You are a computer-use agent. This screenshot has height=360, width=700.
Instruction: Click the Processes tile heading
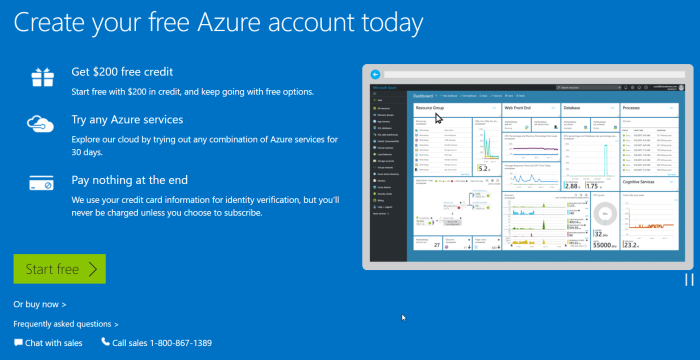631,108
